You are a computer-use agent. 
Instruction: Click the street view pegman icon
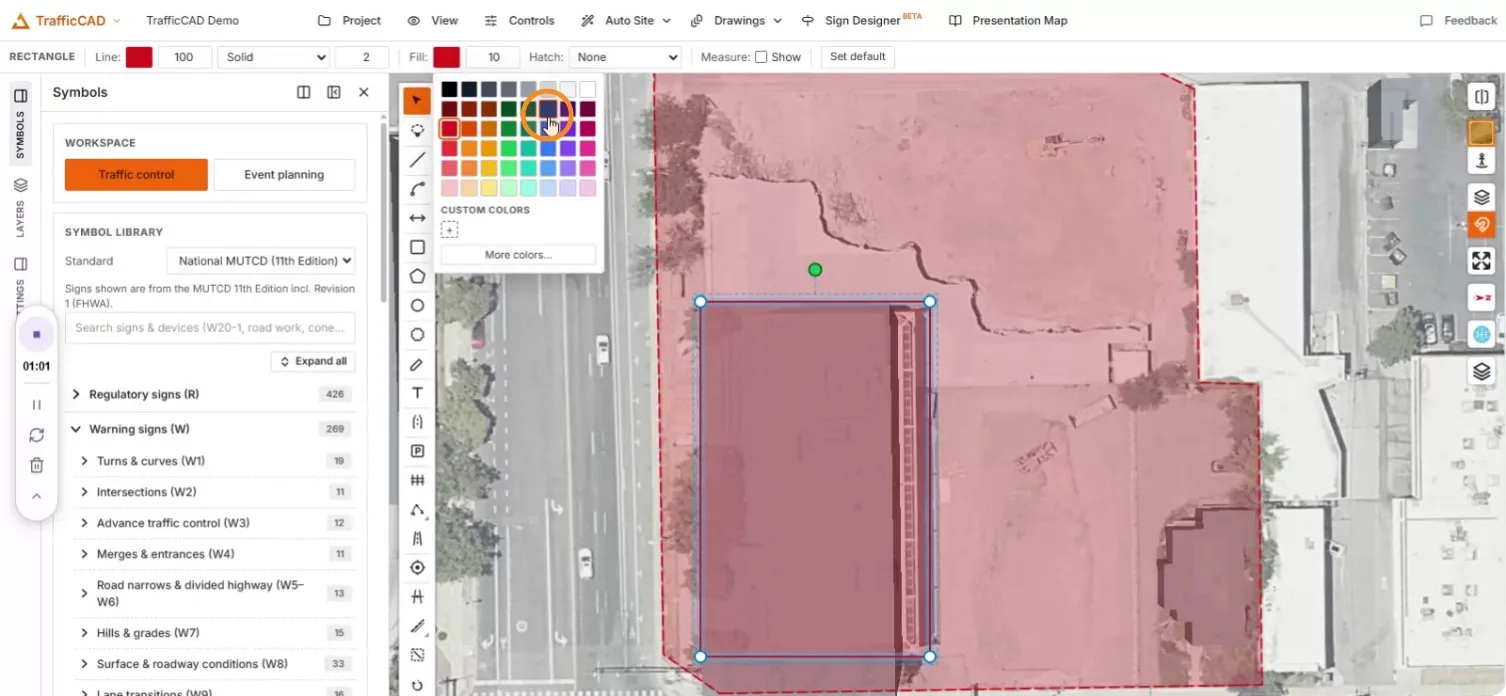(x=1481, y=160)
